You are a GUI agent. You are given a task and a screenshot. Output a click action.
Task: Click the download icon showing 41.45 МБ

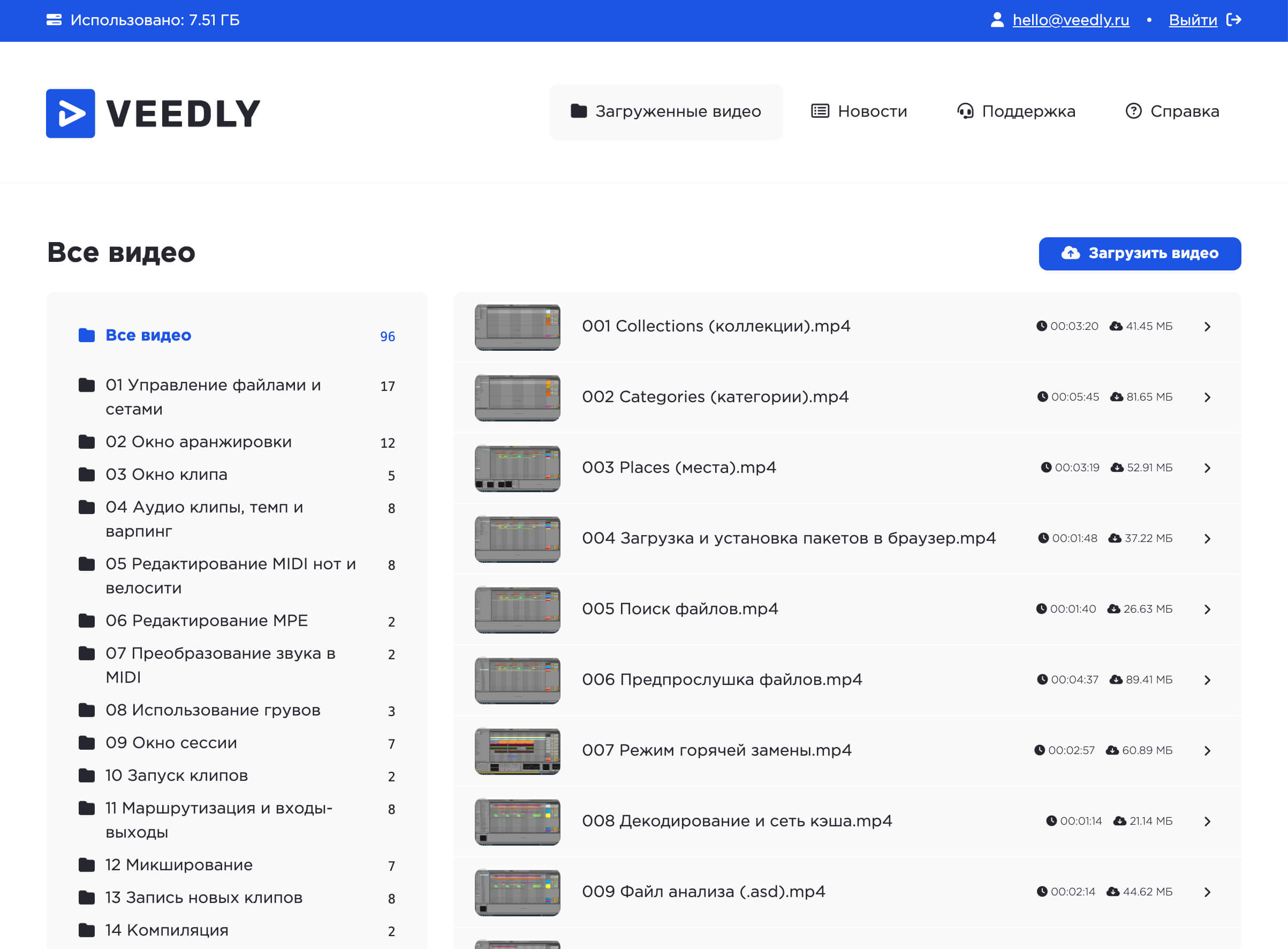1115,326
